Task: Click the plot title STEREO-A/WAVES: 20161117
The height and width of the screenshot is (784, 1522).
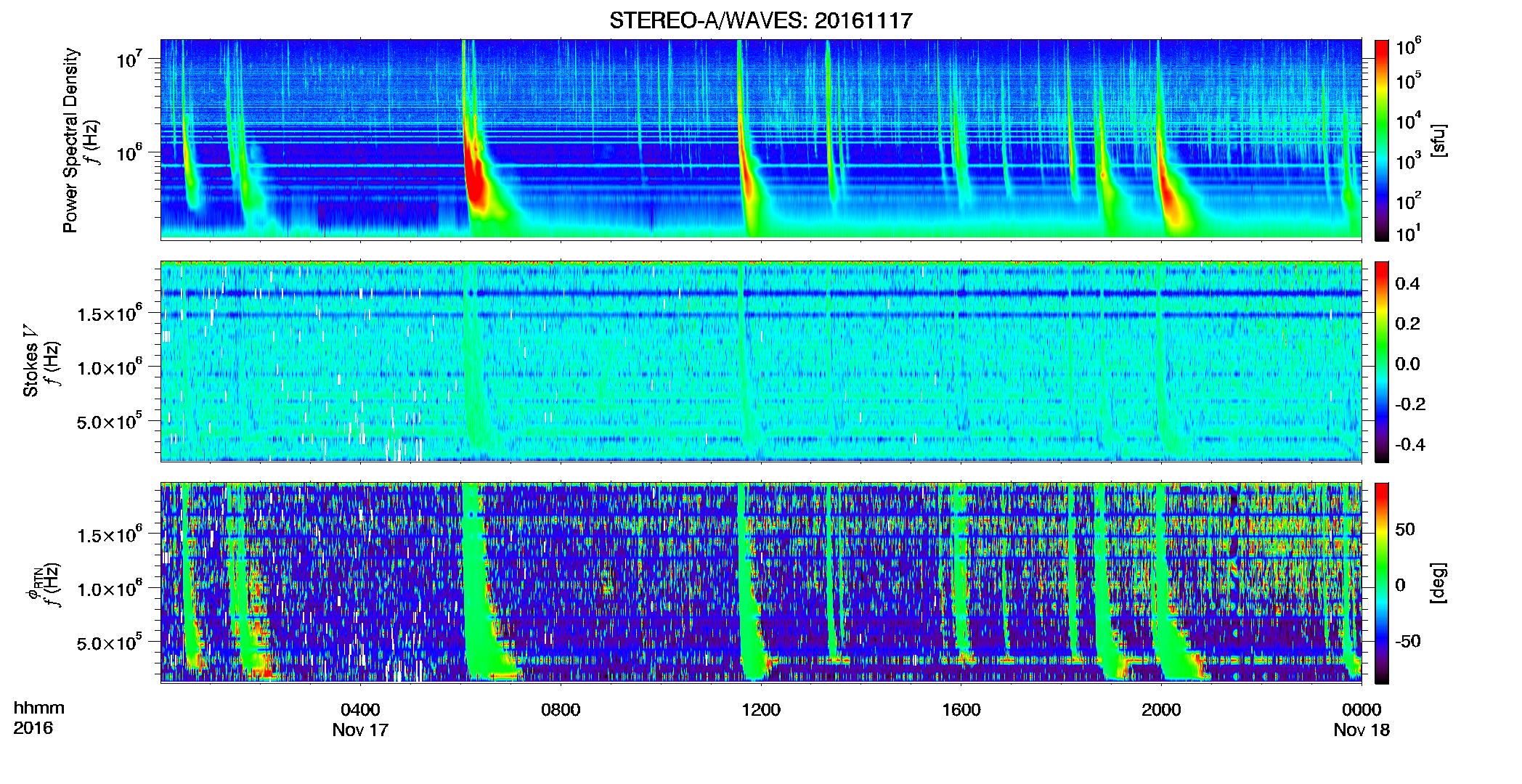Action: pos(760,20)
